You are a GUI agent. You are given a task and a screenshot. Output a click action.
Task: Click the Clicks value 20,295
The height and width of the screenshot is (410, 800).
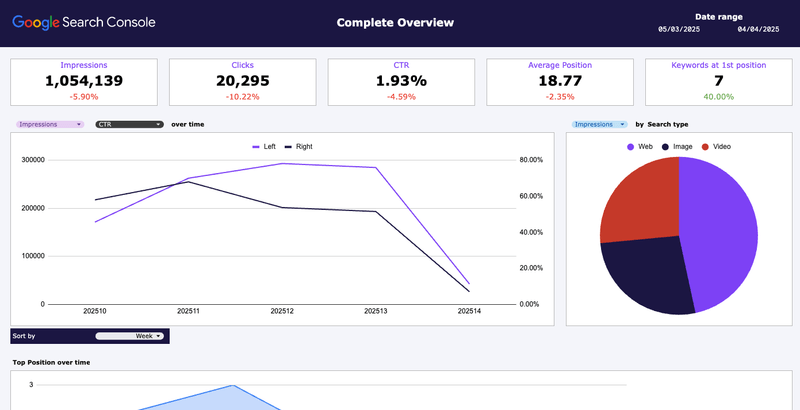point(243,81)
